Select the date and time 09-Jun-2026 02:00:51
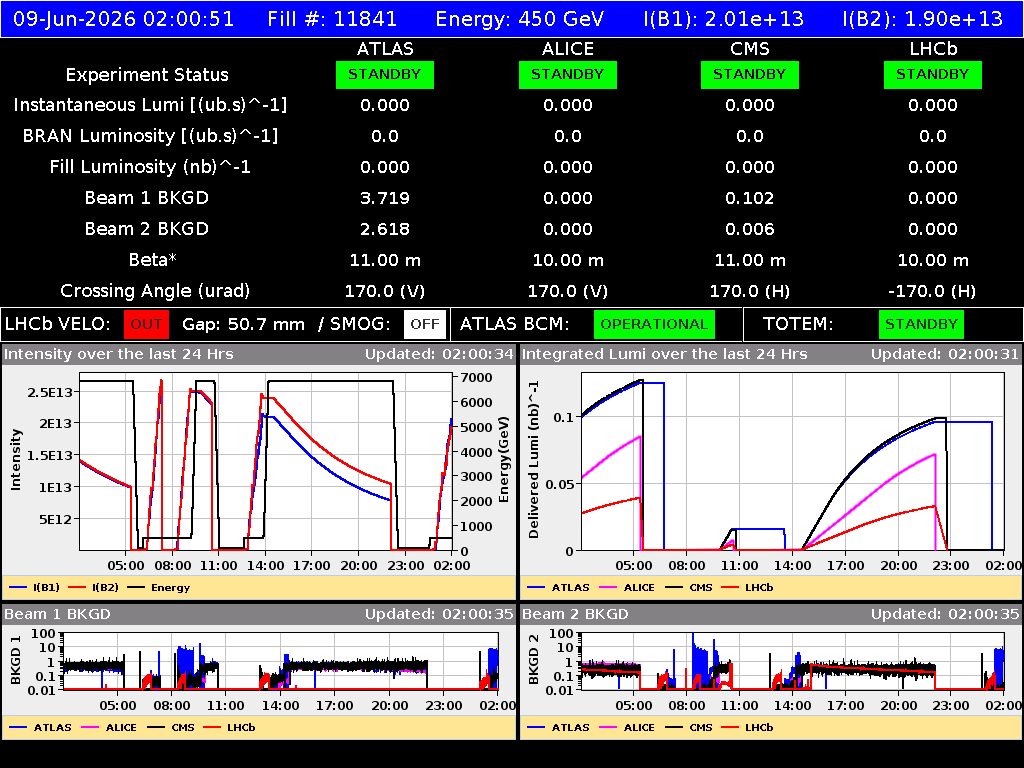Screen dimensions: 1024x768 click(123, 18)
